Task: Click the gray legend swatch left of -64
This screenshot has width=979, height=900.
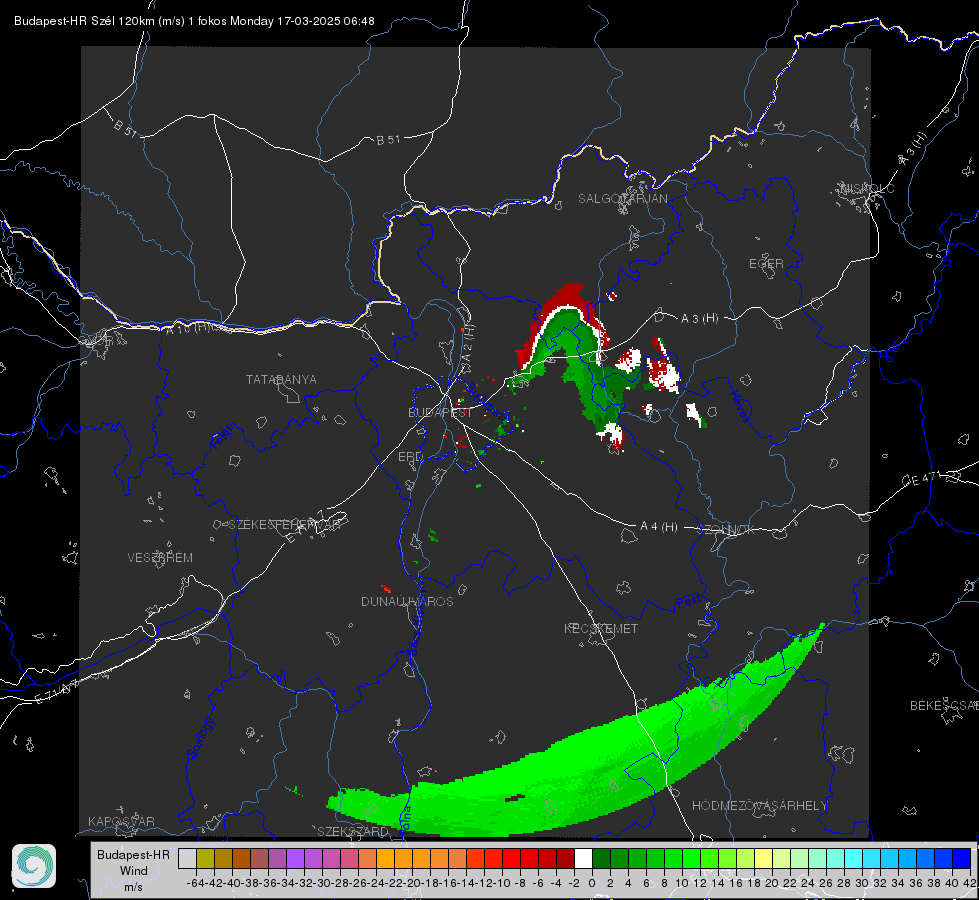Action: (x=187, y=858)
